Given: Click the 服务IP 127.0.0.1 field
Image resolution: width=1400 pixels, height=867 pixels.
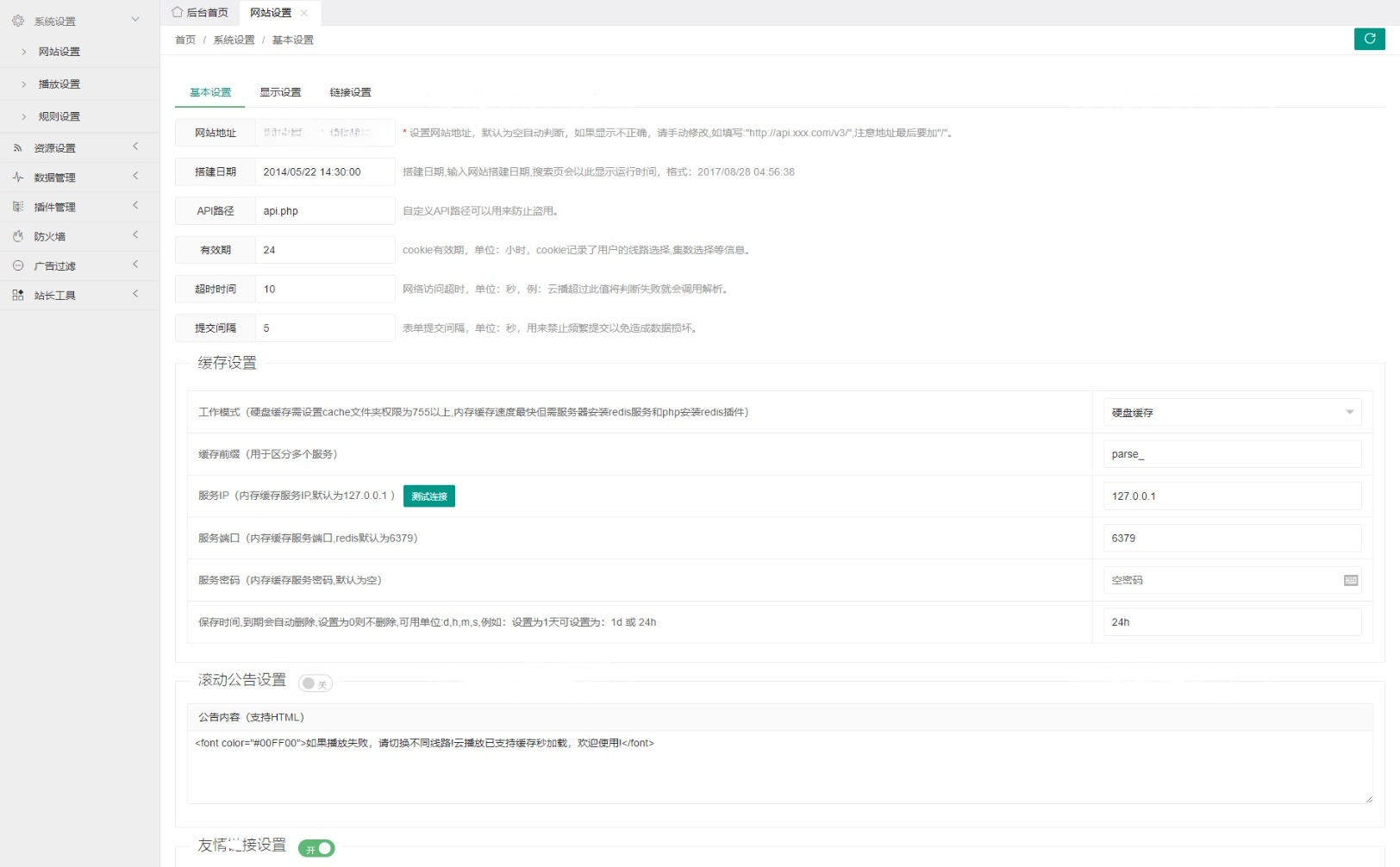Looking at the screenshot, I should click(x=1233, y=496).
